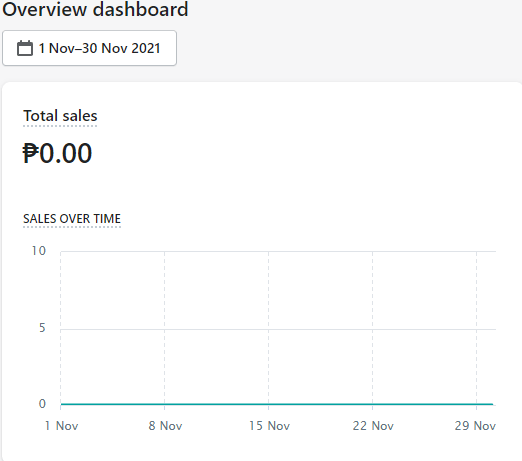This screenshot has width=522, height=461.
Task: Click the y-axis value 0
Action: point(42,404)
